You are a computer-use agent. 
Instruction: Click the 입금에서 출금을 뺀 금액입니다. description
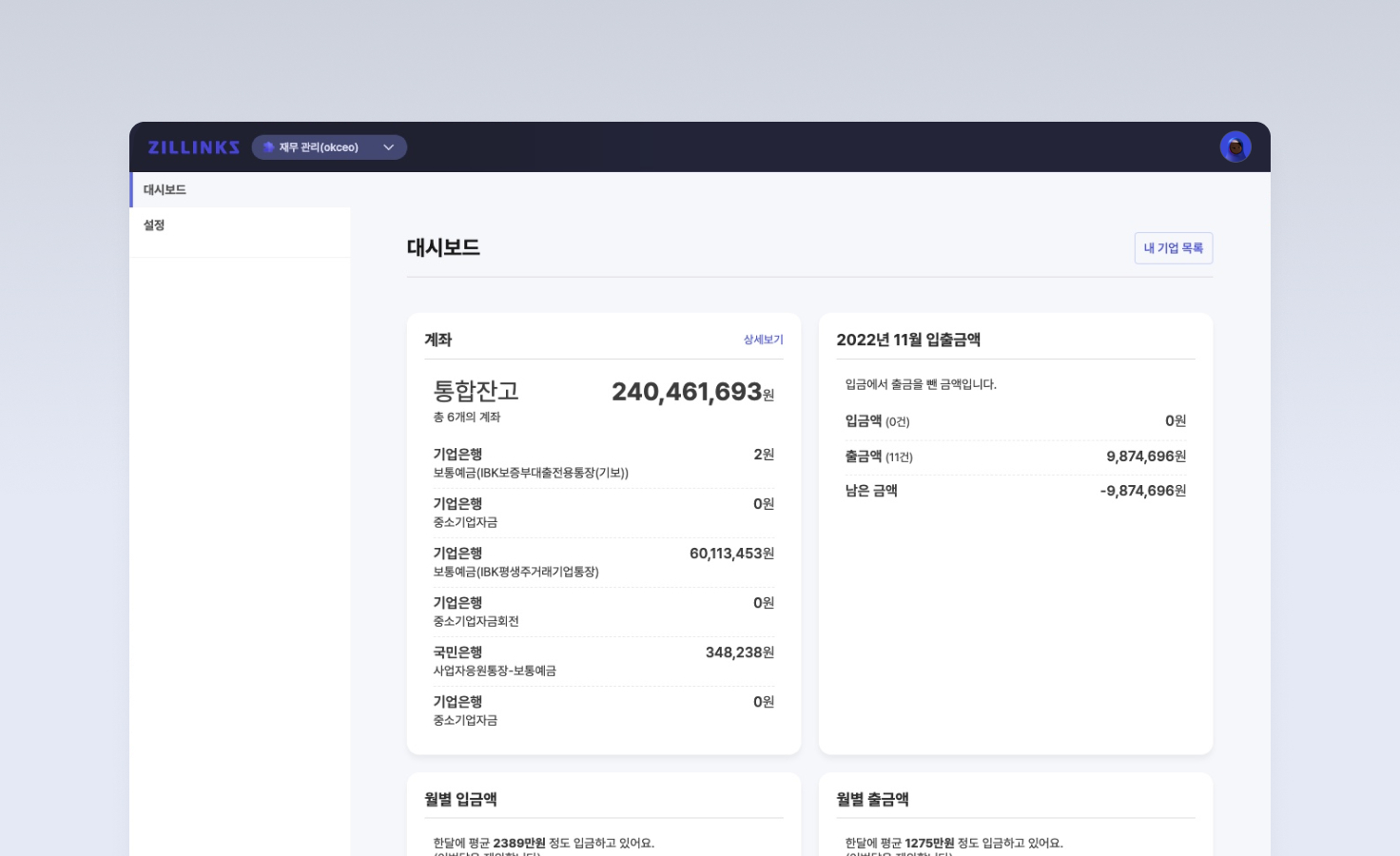point(921,384)
